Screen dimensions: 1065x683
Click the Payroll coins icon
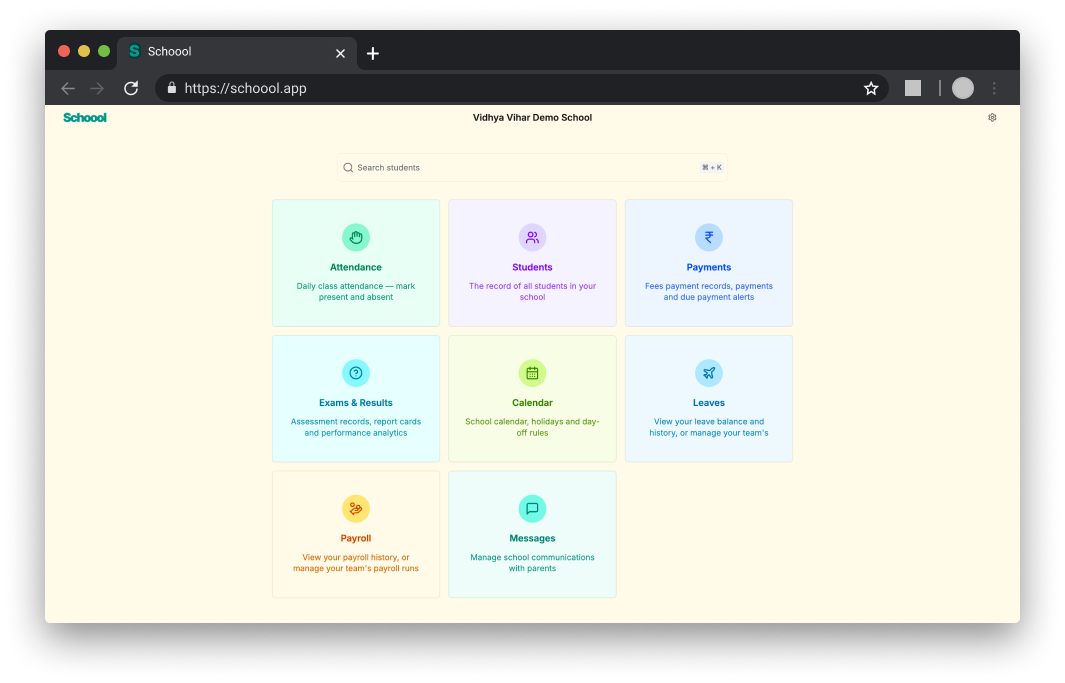355,509
